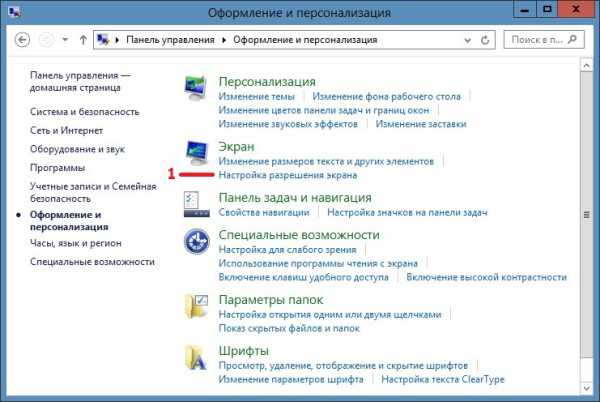
Task: Open the Персонализация heading link
Action: (267, 81)
